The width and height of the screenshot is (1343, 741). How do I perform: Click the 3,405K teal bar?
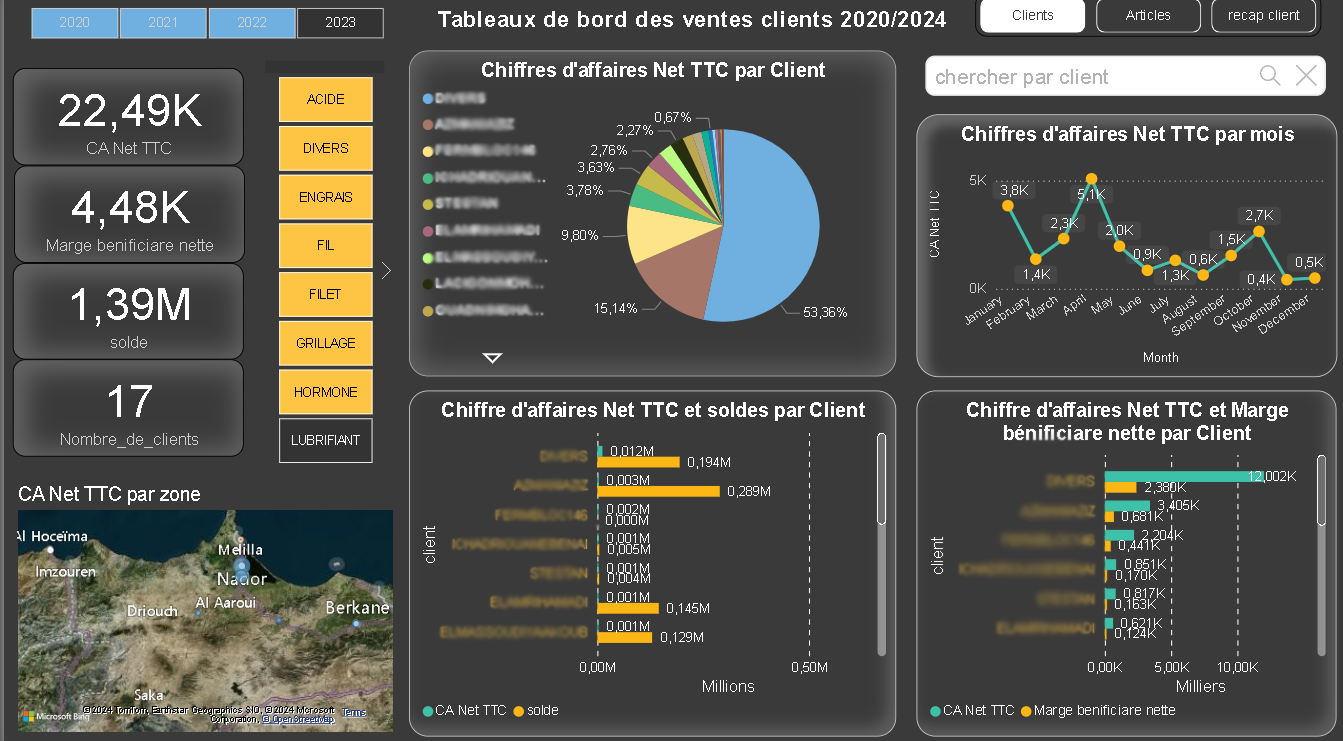pos(1128,505)
